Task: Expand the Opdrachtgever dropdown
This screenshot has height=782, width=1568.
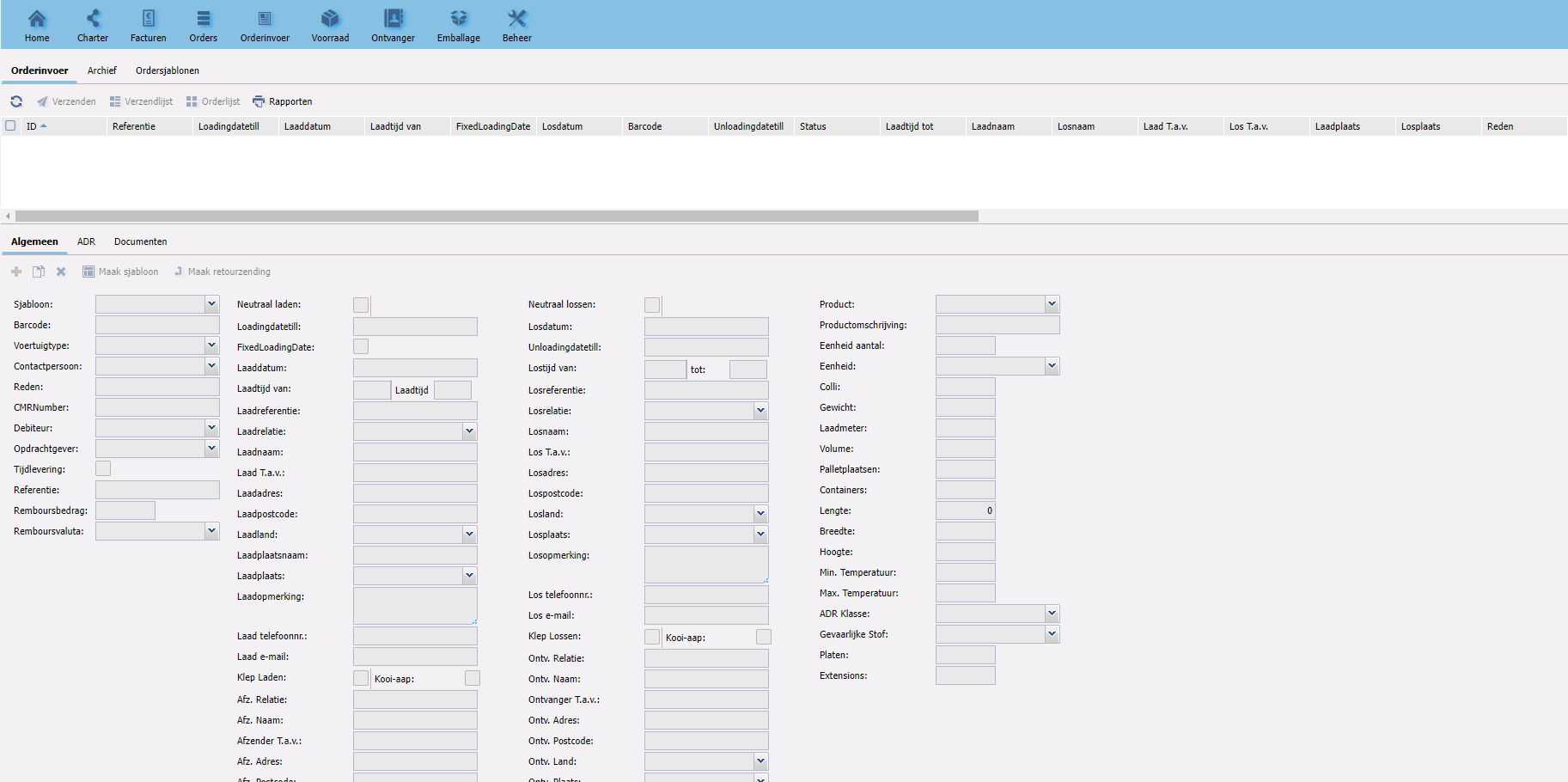Action: tap(211, 448)
